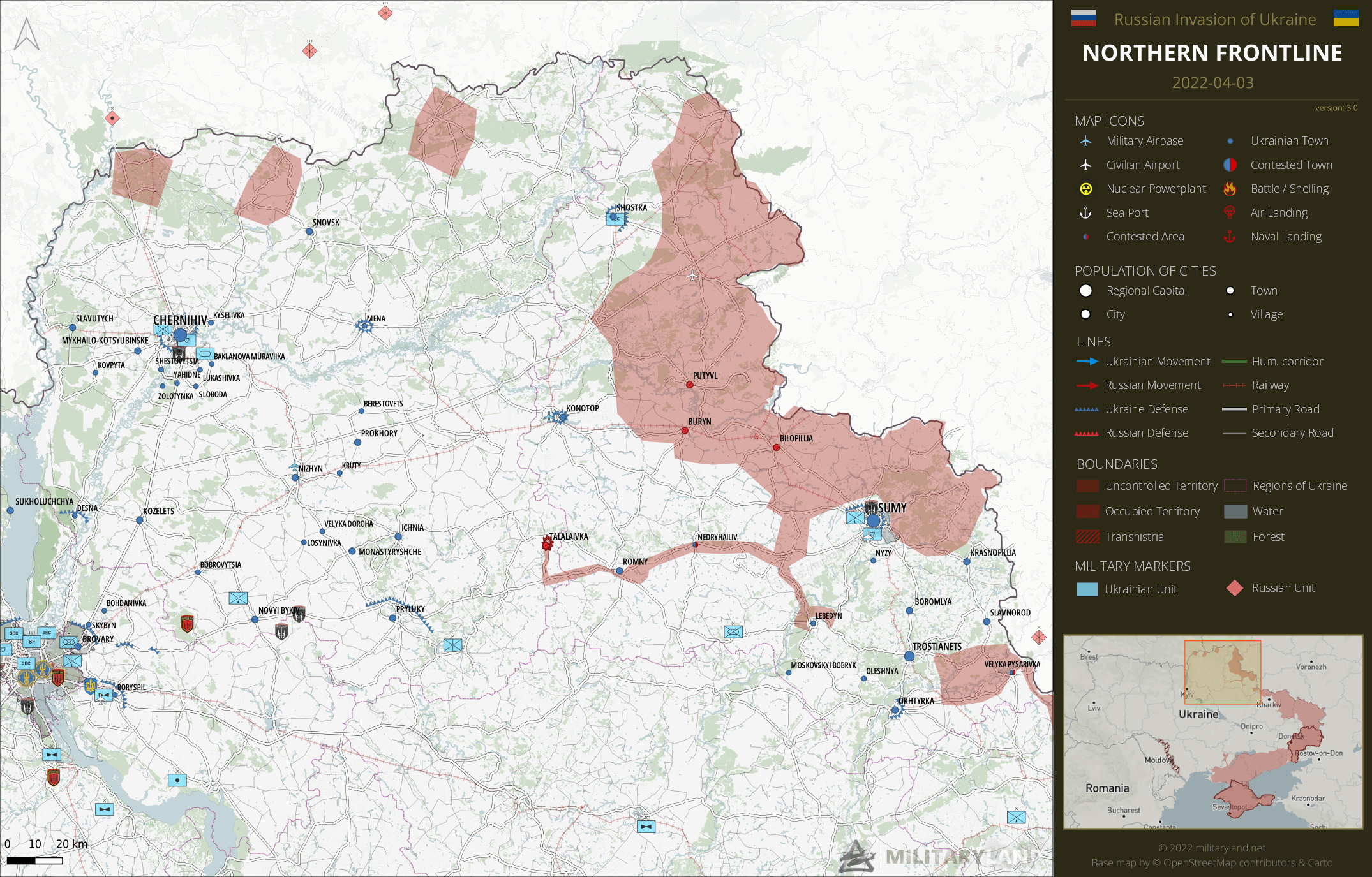The height and width of the screenshot is (877, 1372).
Task: Click the Military Airbase legend icon
Action: [x=1085, y=141]
